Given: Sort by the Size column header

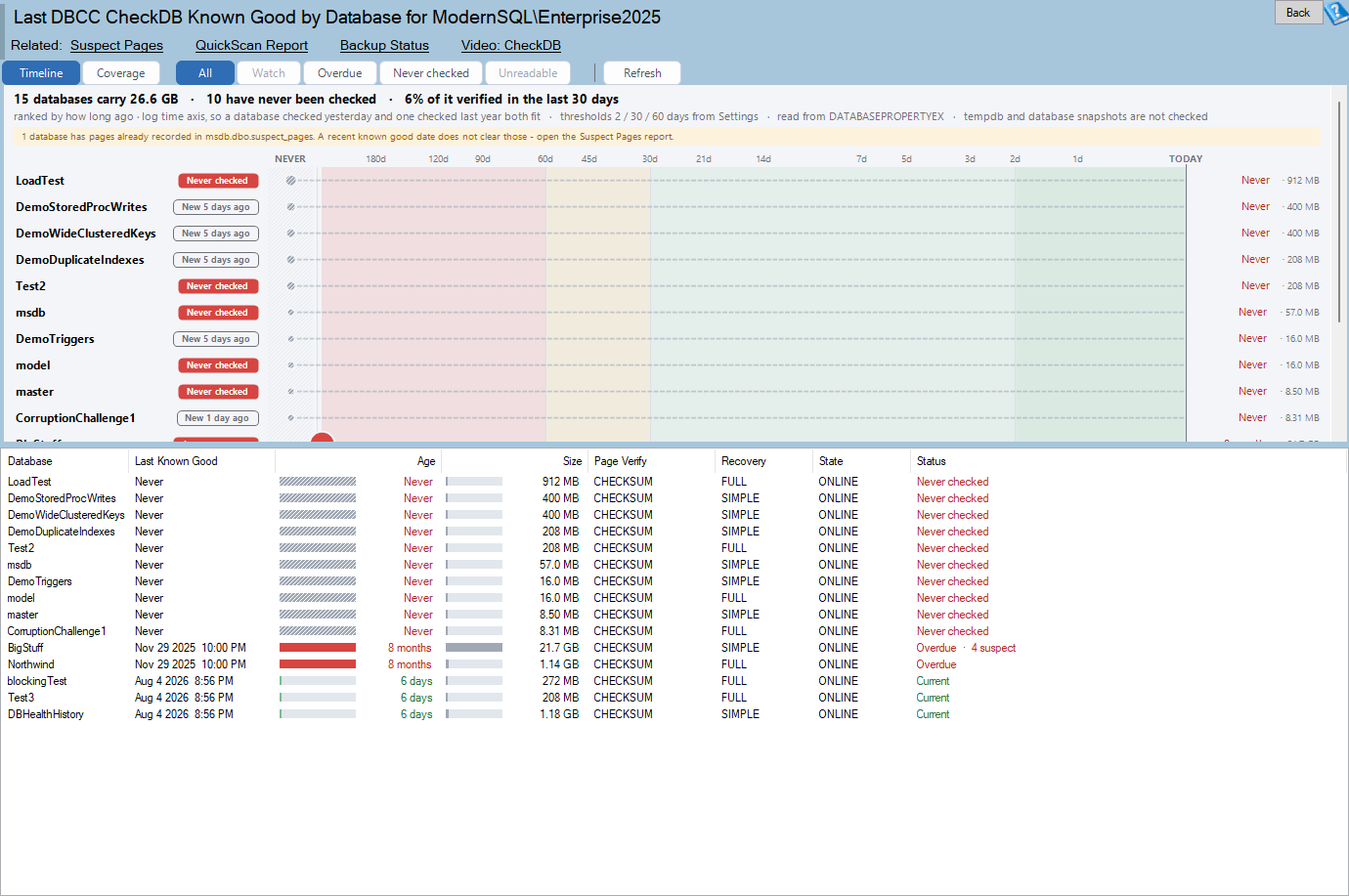Looking at the screenshot, I should 514,461.
